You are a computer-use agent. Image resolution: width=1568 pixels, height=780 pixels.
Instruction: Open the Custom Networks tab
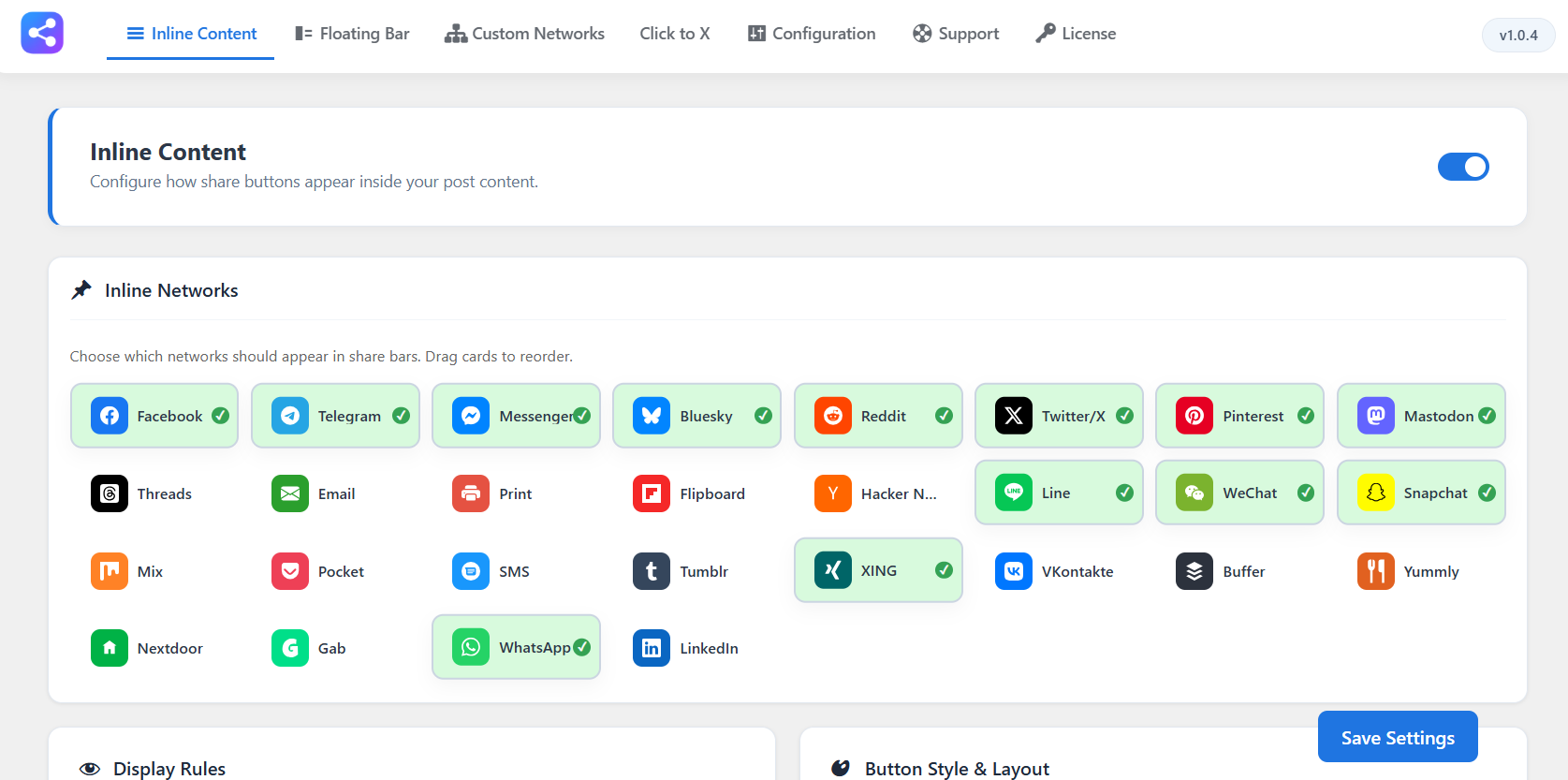(524, 34)
